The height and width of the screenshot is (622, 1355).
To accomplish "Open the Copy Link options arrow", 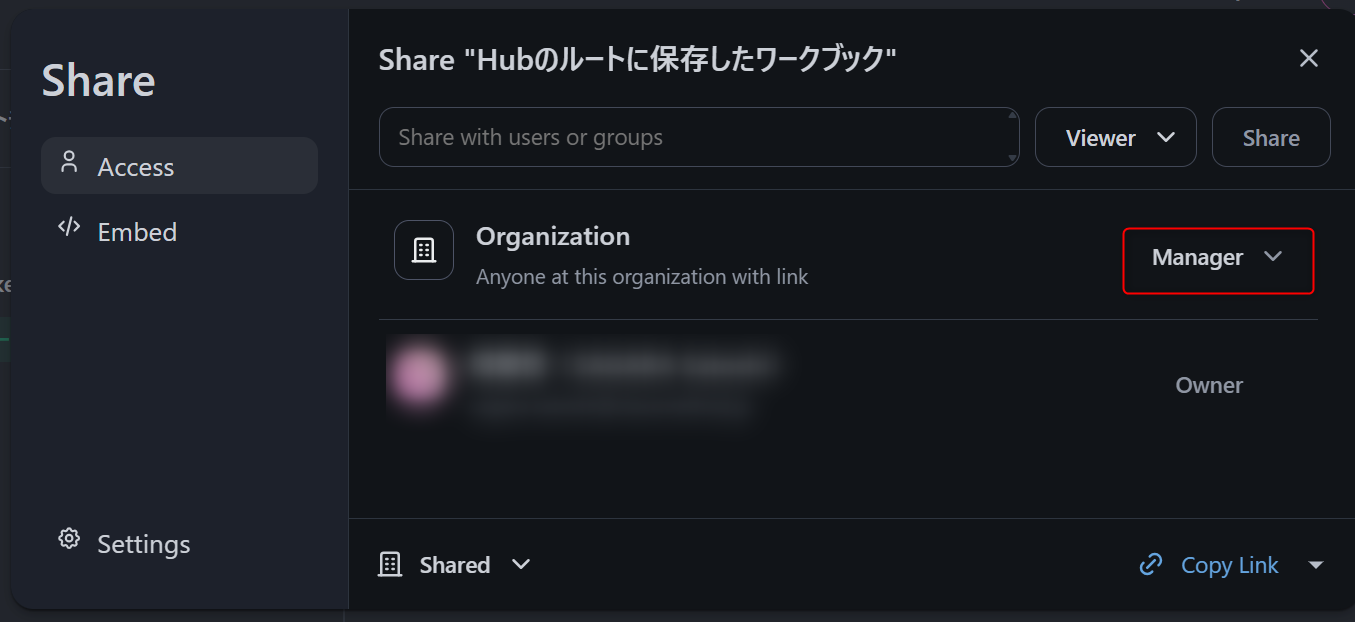I will [x=1316, y=565].
